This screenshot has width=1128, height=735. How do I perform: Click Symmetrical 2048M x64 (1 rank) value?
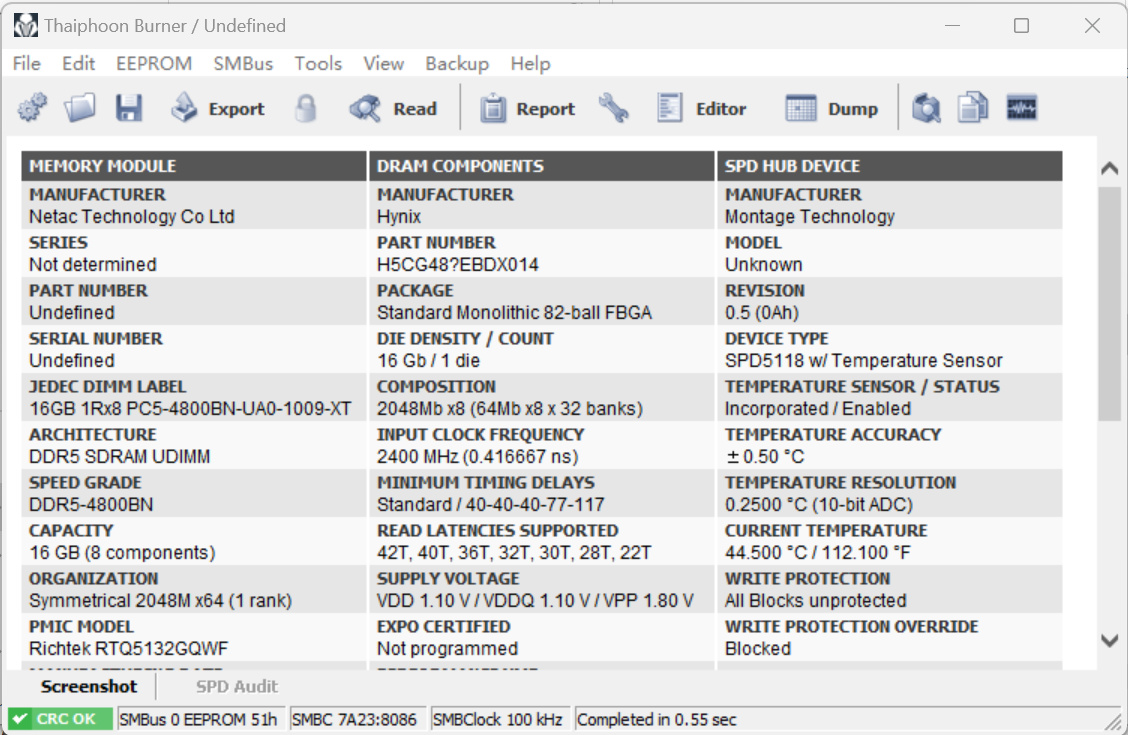tap(160, 601)
